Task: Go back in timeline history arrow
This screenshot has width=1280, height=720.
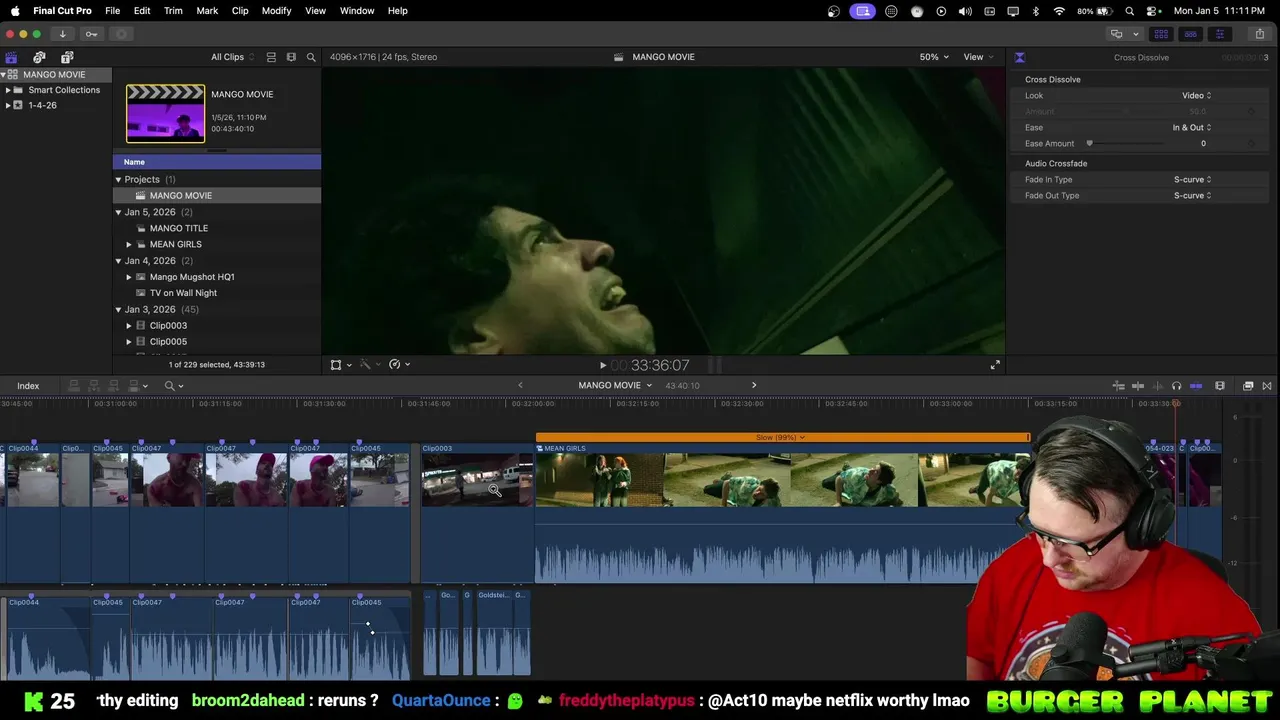Action: click(x=520, y=386)
